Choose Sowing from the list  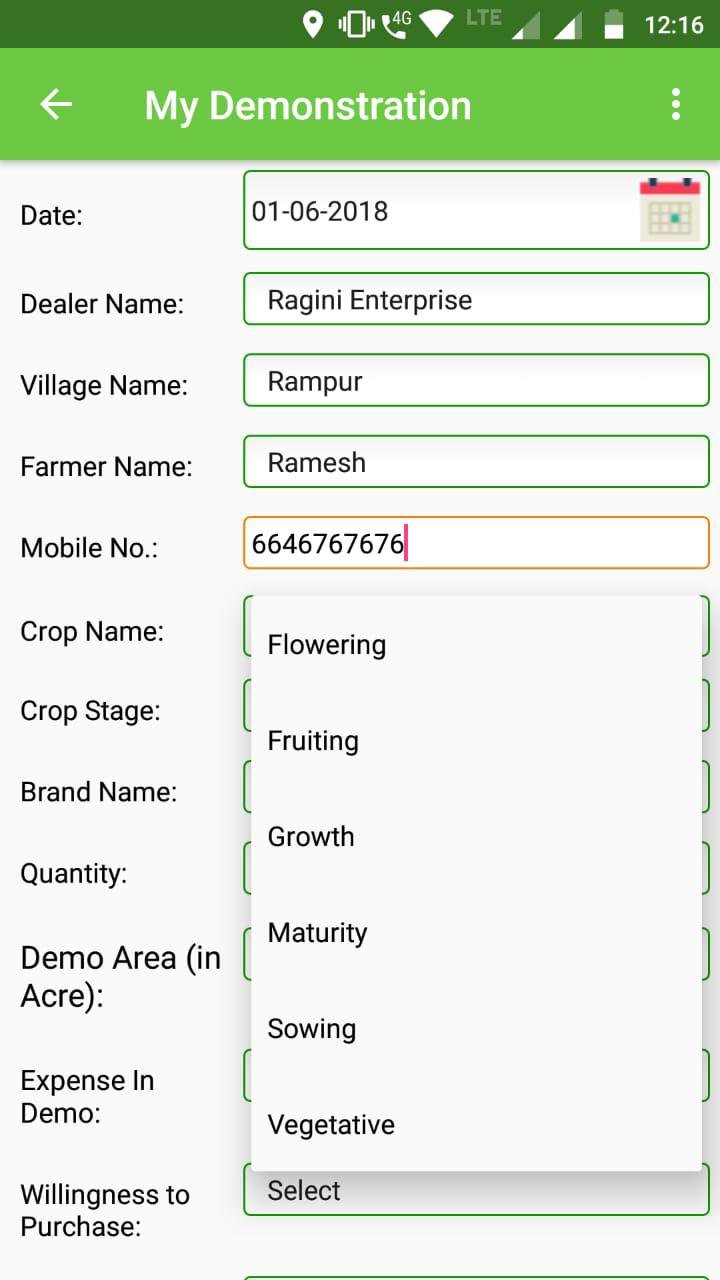(x=312, y=1029)
